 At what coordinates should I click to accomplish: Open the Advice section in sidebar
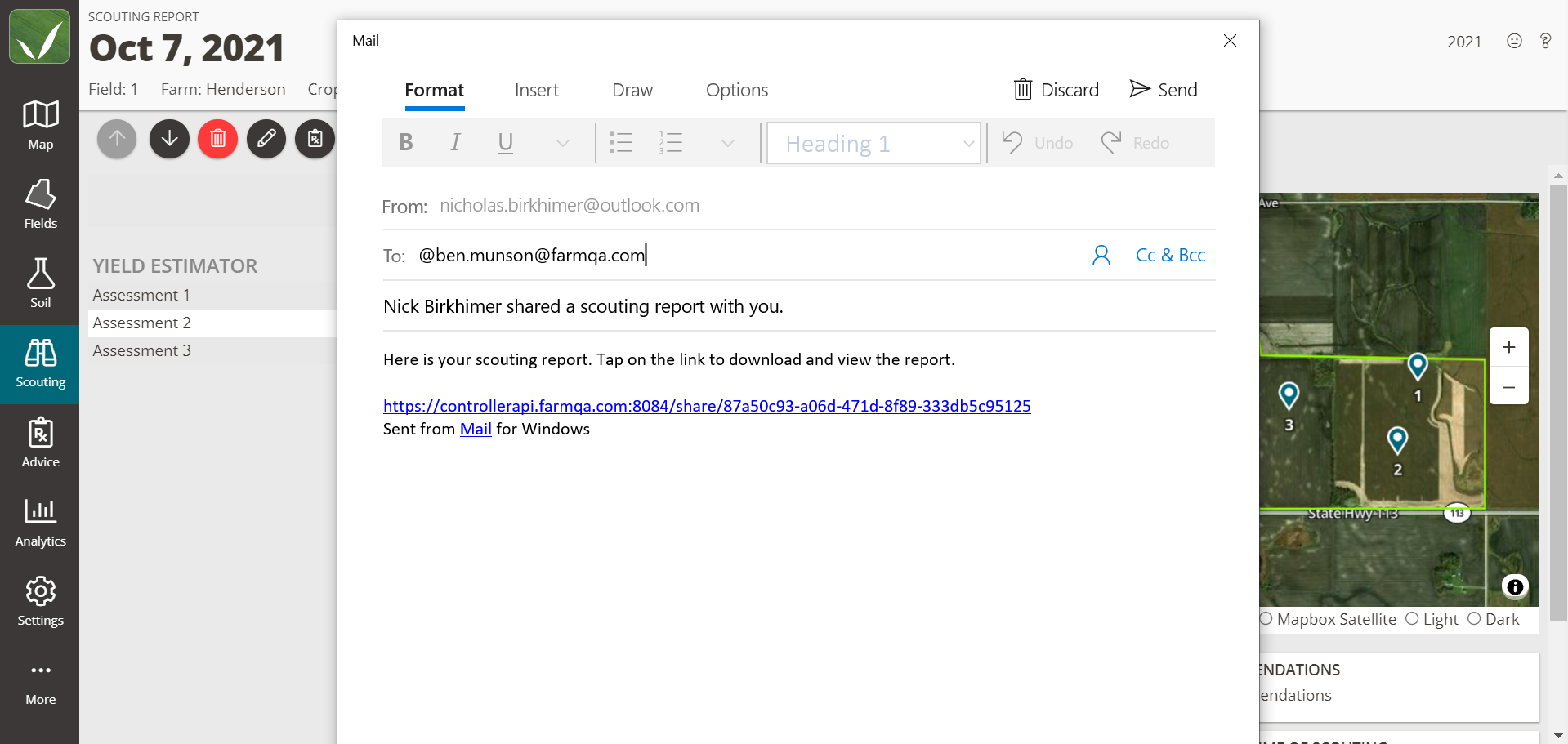[40, 443]
